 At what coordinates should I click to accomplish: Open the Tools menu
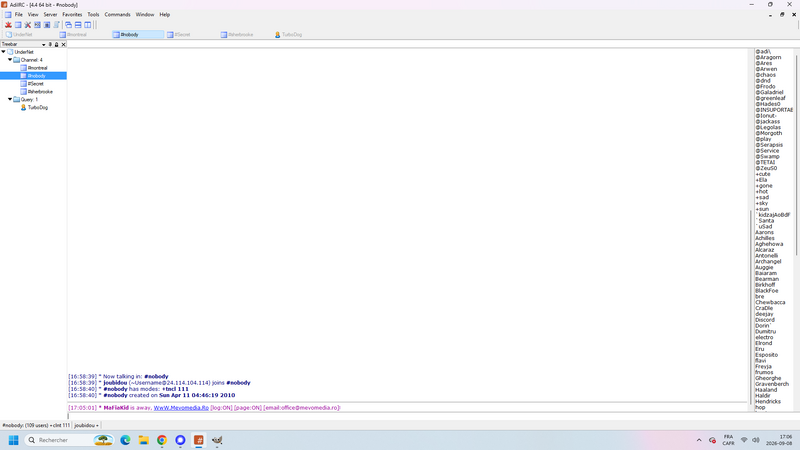coord(93,15)
